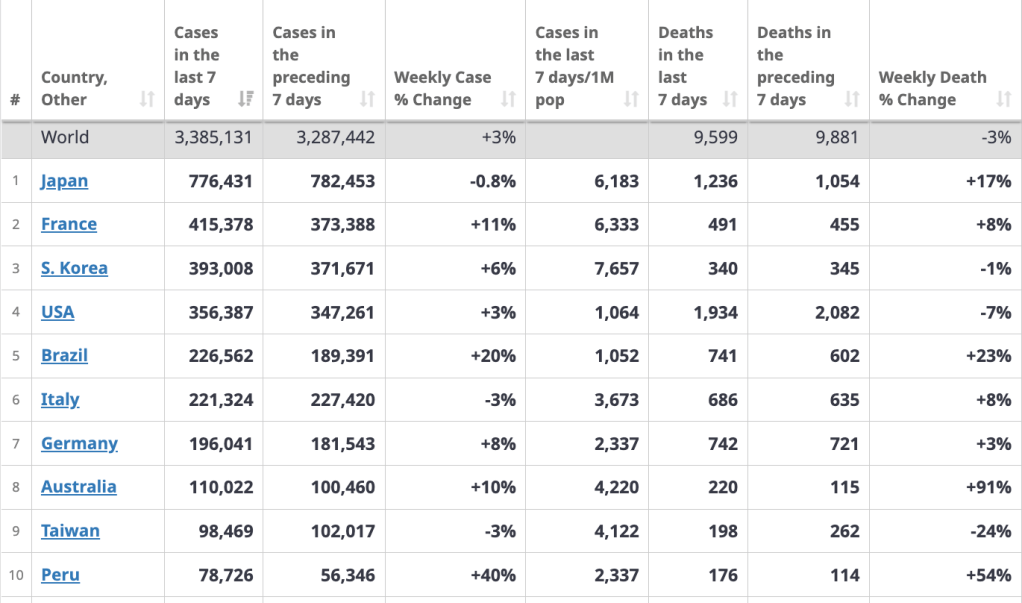The height and width of the screenshot is (603, 1022).
Task: Click Deaths in last 7 days sort icon
Action: pos(730,99)
